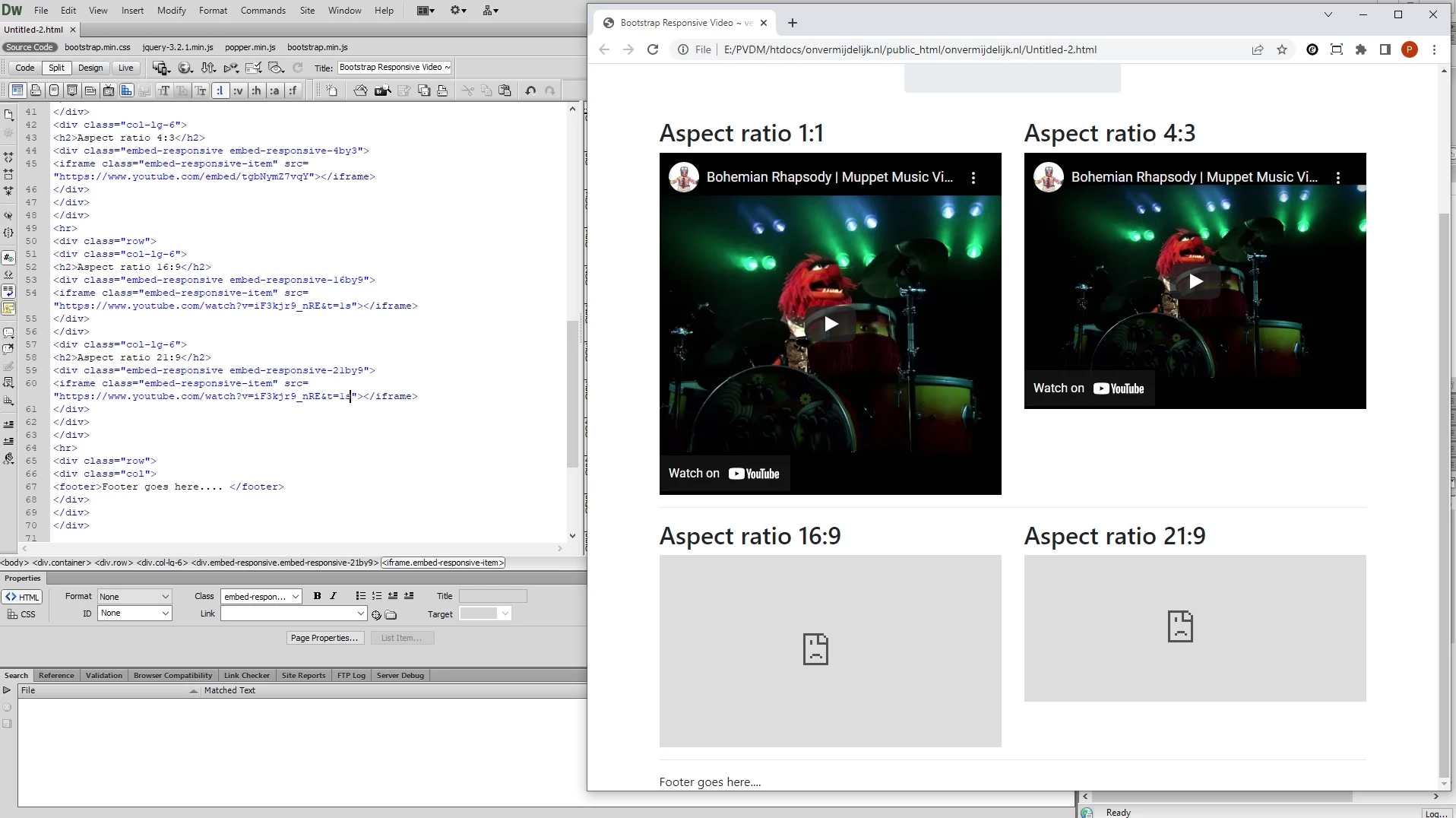Screen dimensions: 1456x818
Task: Open jquery-3.2.1.min.js related file
Action: (178, 47)
